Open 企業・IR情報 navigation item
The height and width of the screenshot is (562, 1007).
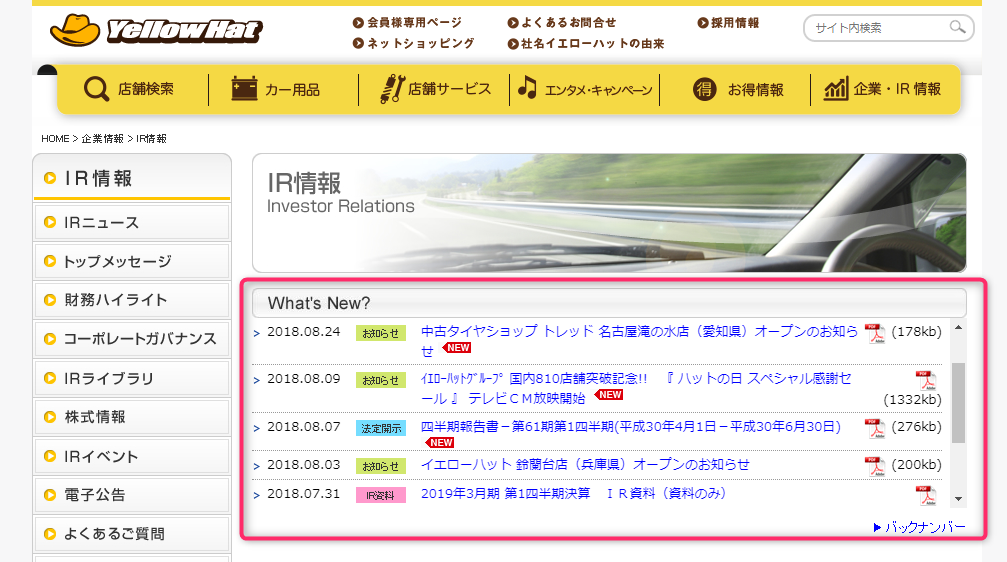pos(883,90)
